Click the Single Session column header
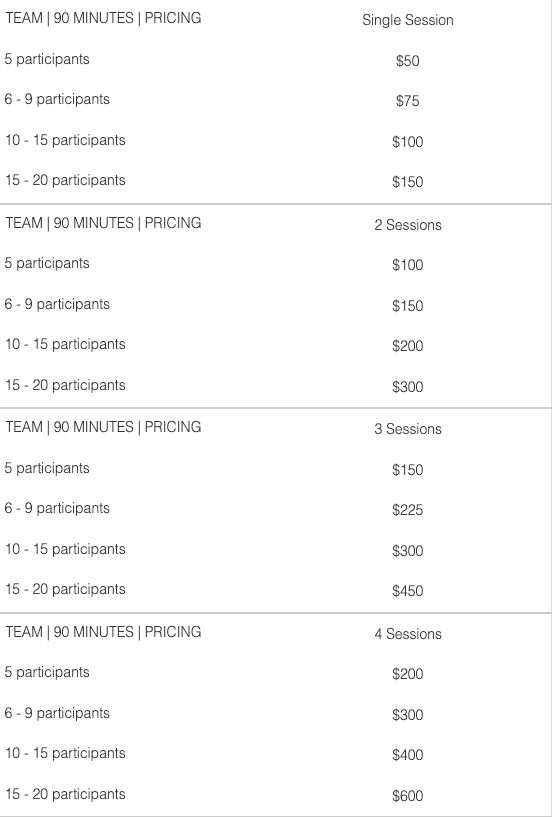Image resolution: width=552 pixels, height=817 pixels. 408,20
